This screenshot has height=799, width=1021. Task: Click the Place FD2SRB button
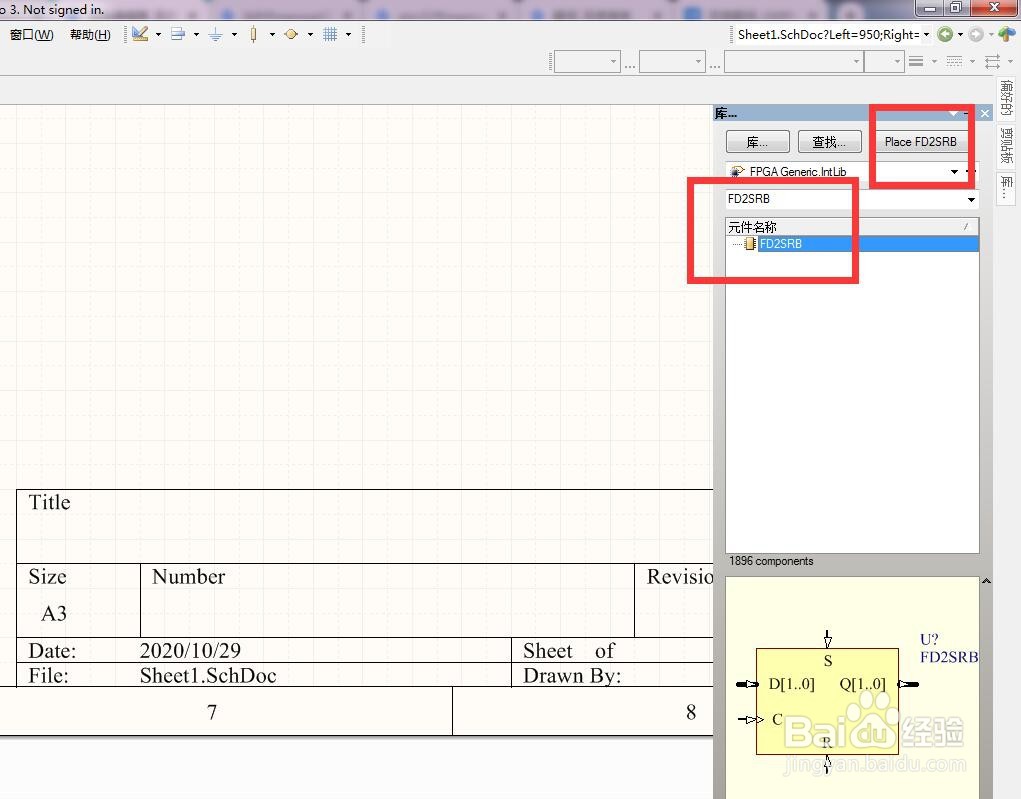(x=920, y=141)
